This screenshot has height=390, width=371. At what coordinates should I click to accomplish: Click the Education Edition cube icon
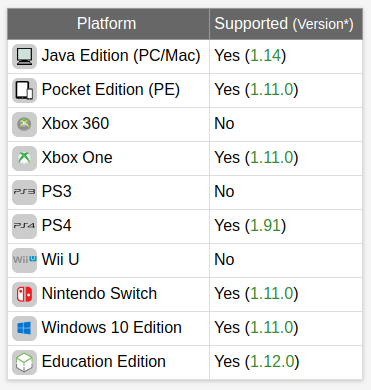pos(24,362)
